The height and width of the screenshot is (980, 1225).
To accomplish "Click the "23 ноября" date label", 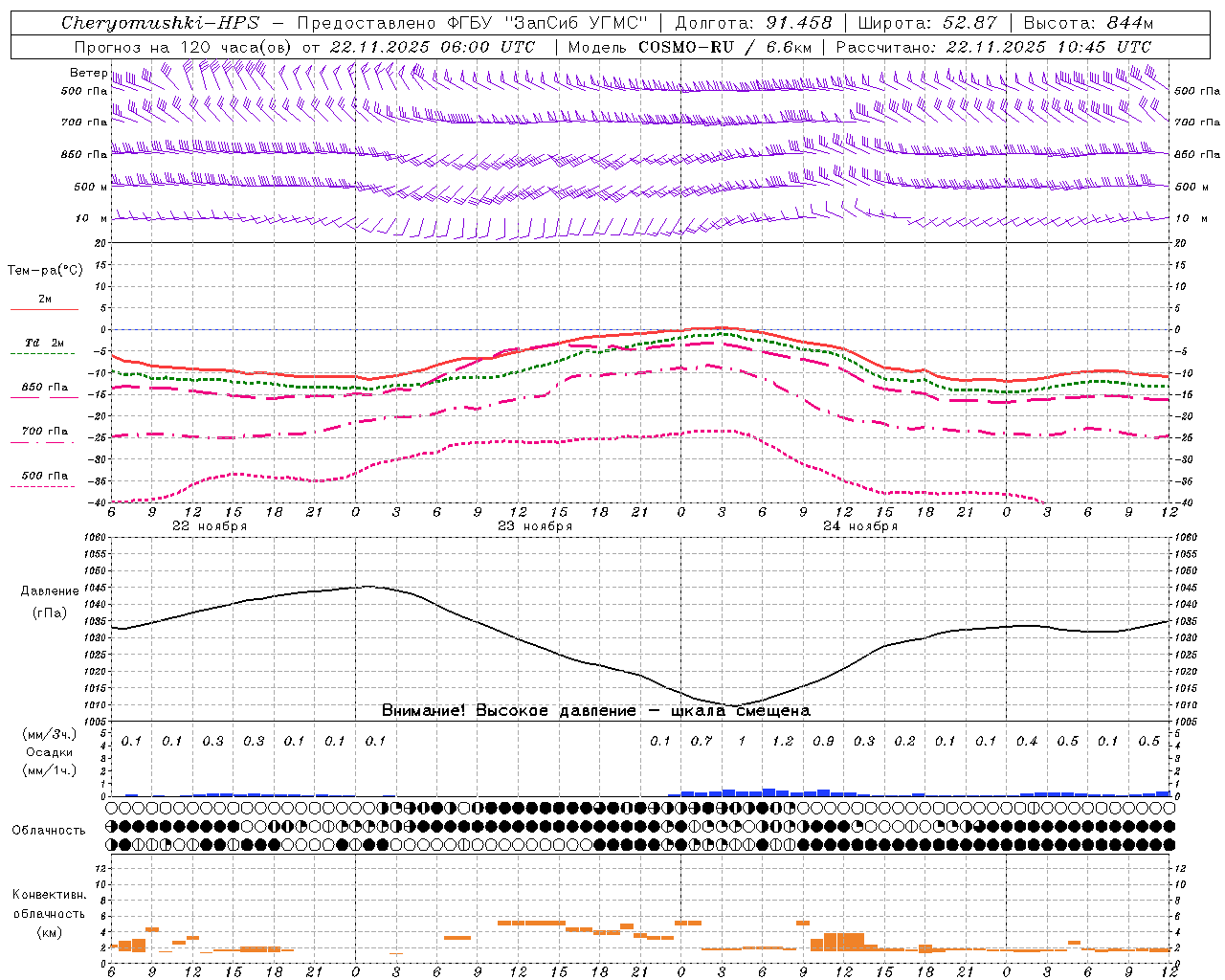I will click(x=535, y=526).
